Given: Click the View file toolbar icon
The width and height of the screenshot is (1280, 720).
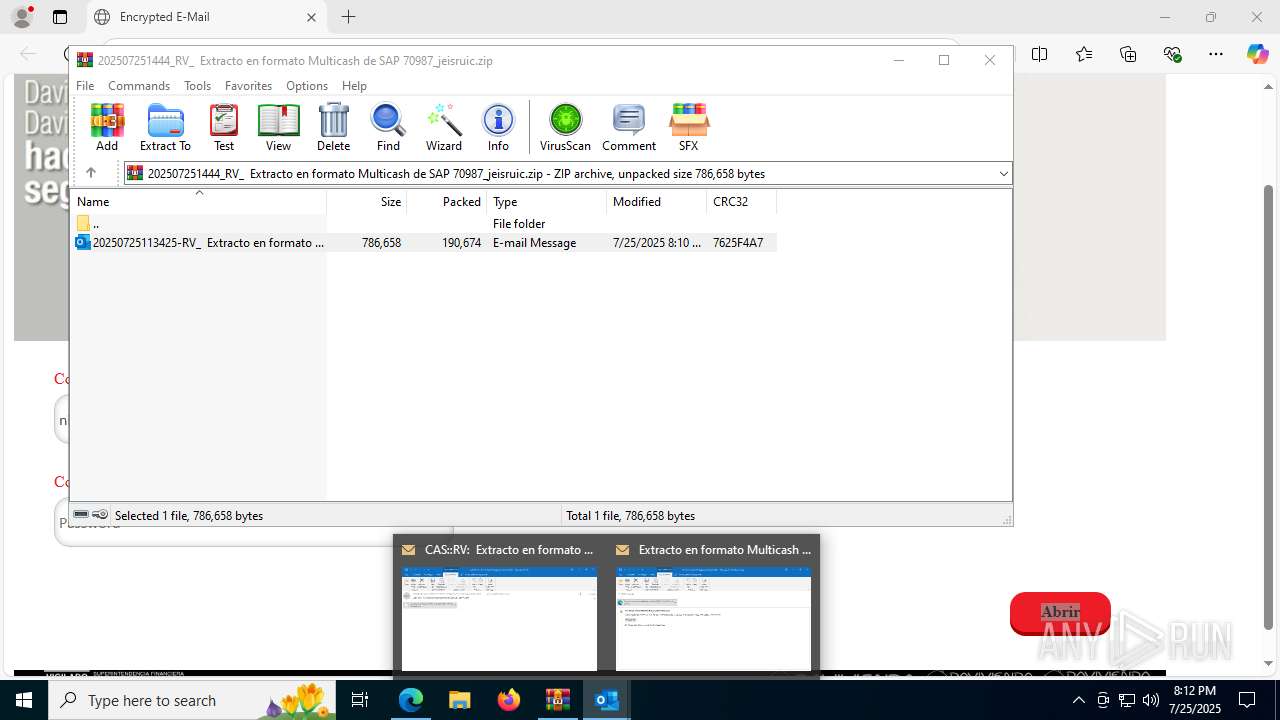Looking at the screenshot, I should tap(278, 127).
